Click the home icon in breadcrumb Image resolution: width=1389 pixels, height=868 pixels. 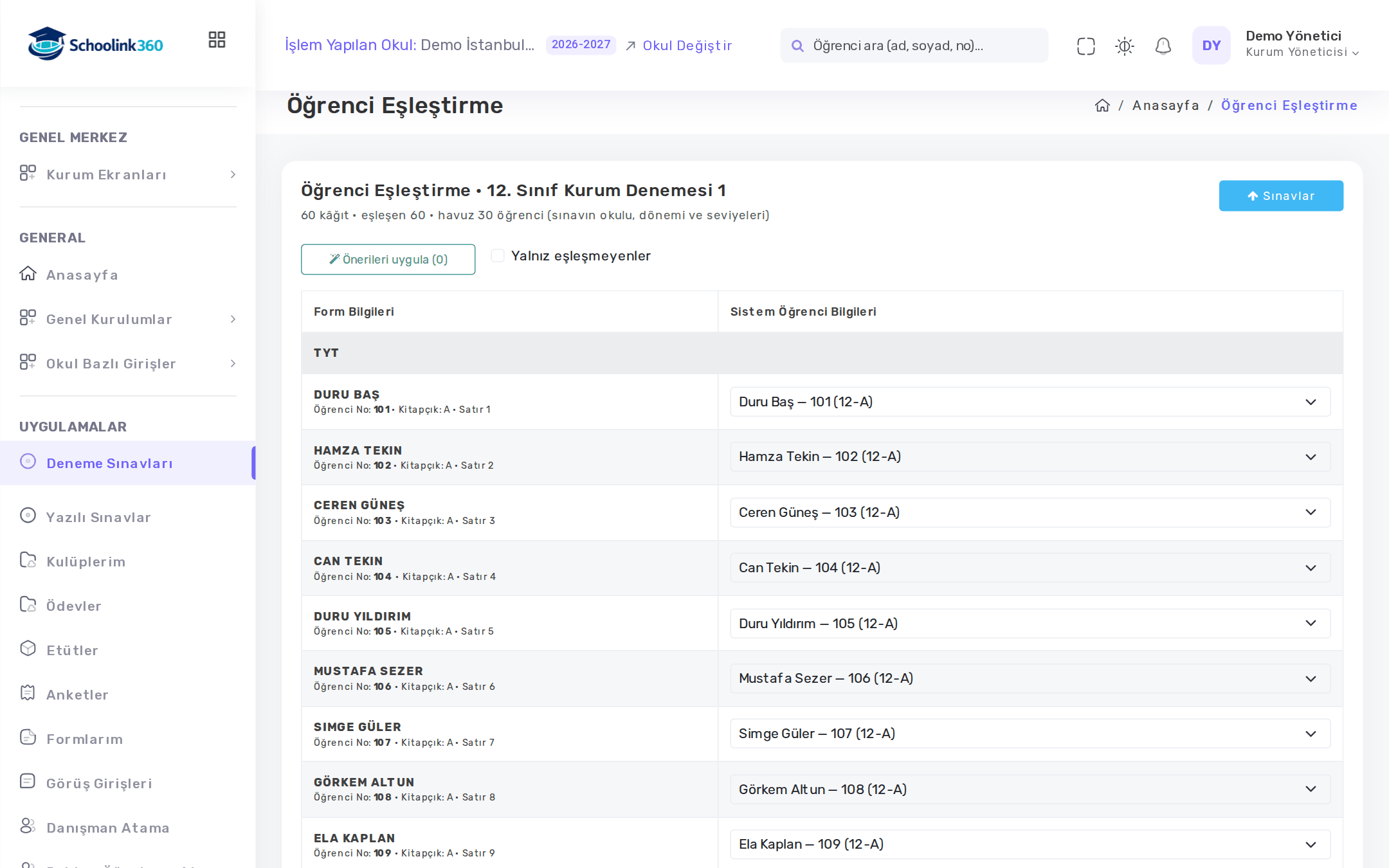(x=1102, y=105)
